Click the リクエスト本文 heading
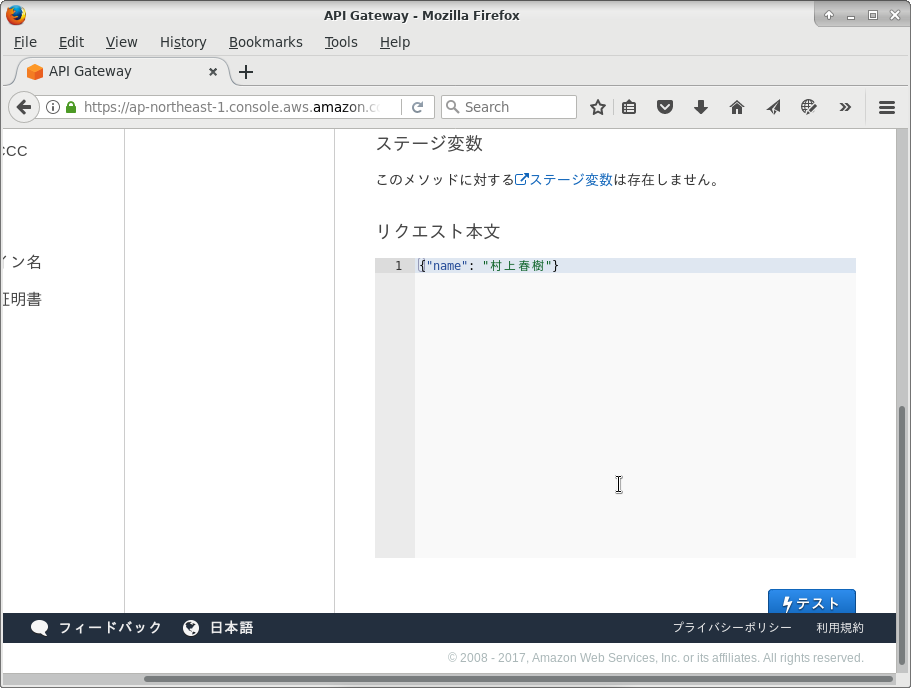 [x=438, y=231]
